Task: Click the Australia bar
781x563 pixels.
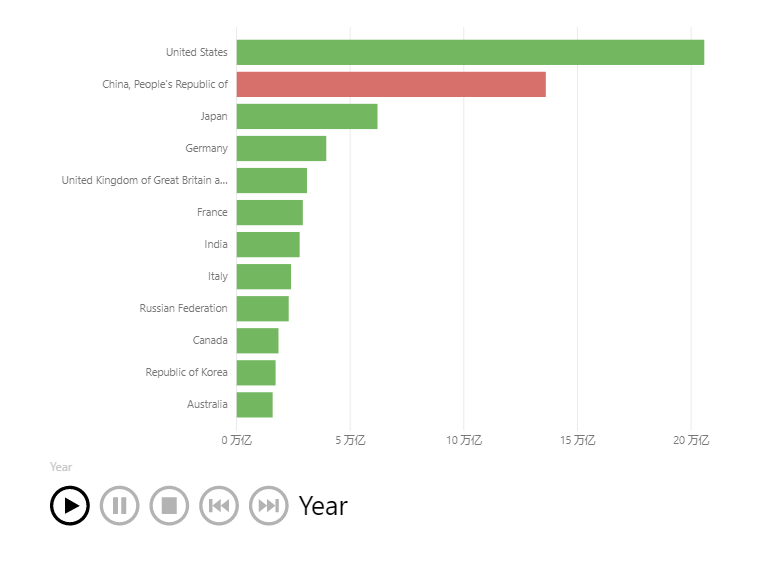Action: point(255,404)
